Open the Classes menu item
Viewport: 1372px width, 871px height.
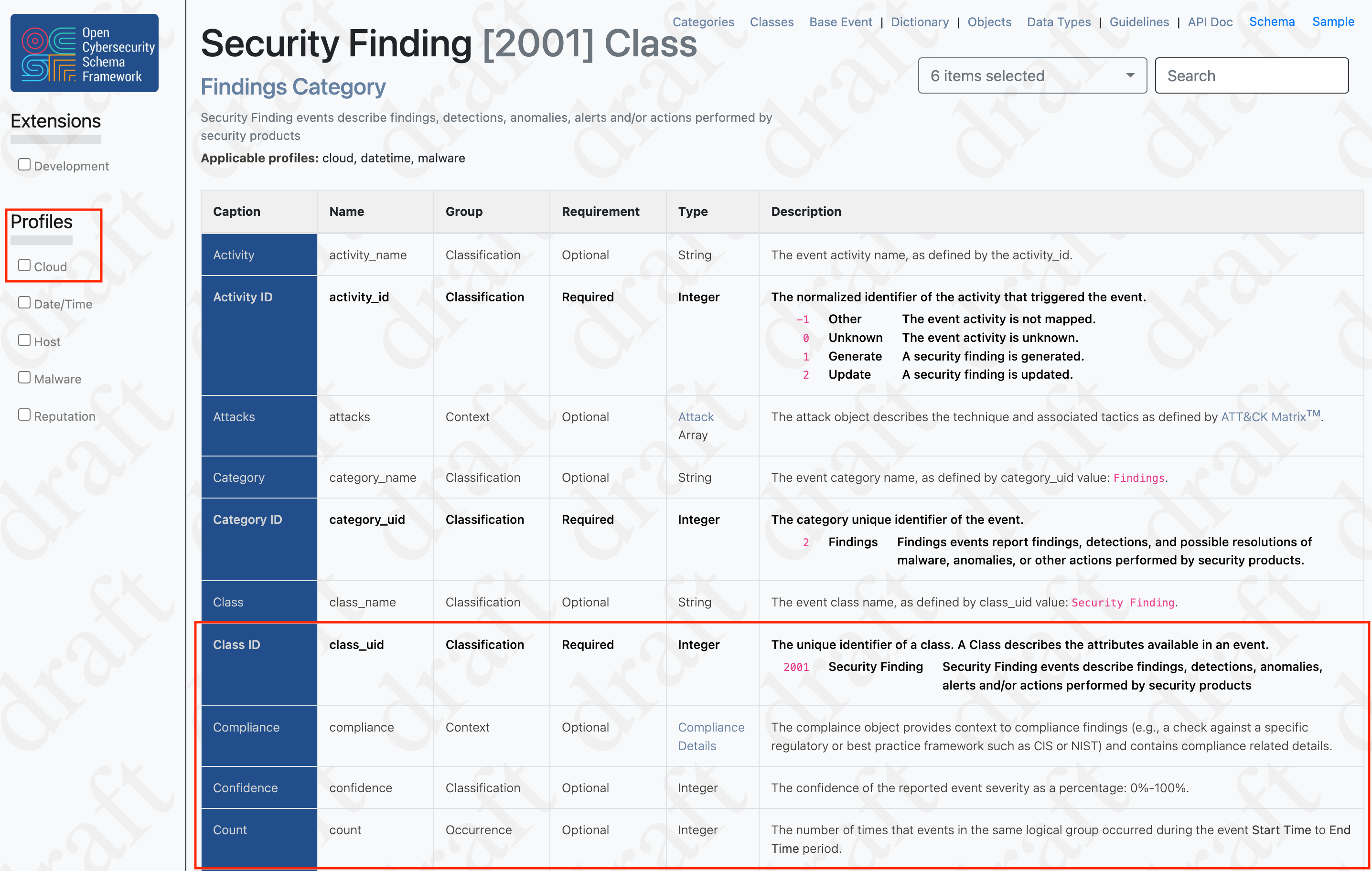(x=772, y=21)
